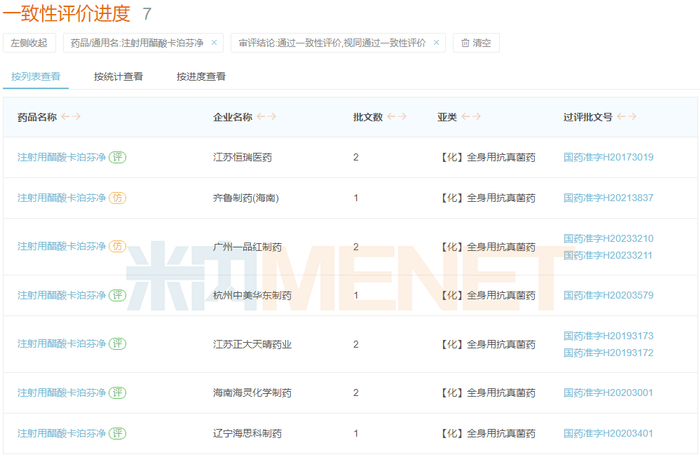Image resolution: width=700 pixels, height=457 pixels.
Task: Click the 批文数 column header
Action: [368, 117]
